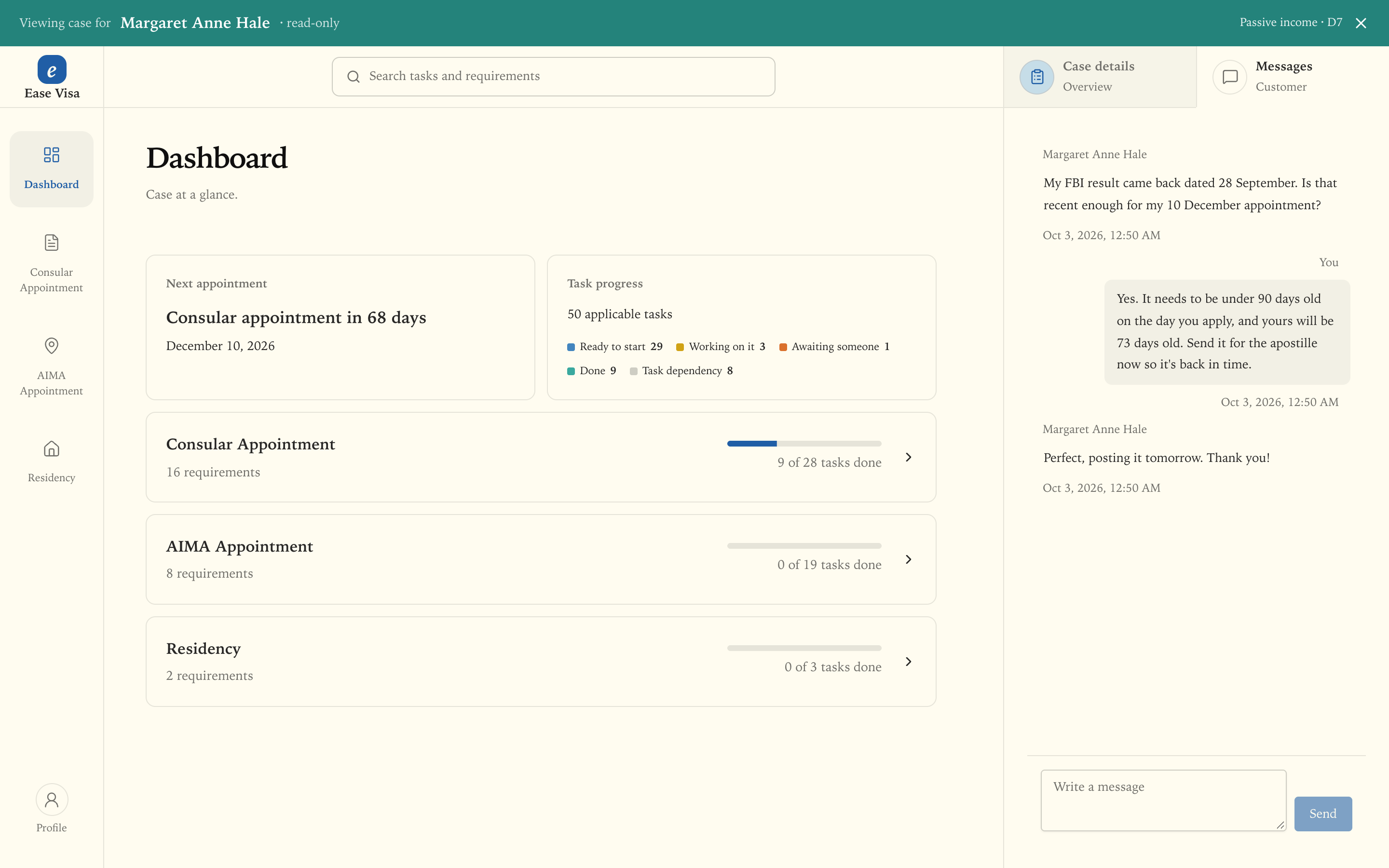
Task: Open the Dashboard sidebar icon
Action: pyautogui.click(x=52, y=154)
